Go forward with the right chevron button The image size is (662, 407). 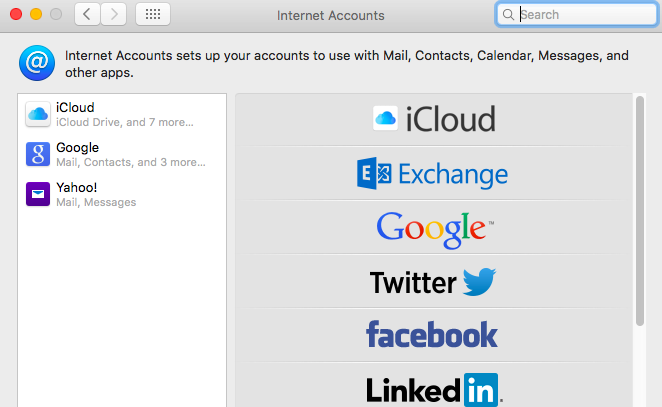tap(114, 14)
